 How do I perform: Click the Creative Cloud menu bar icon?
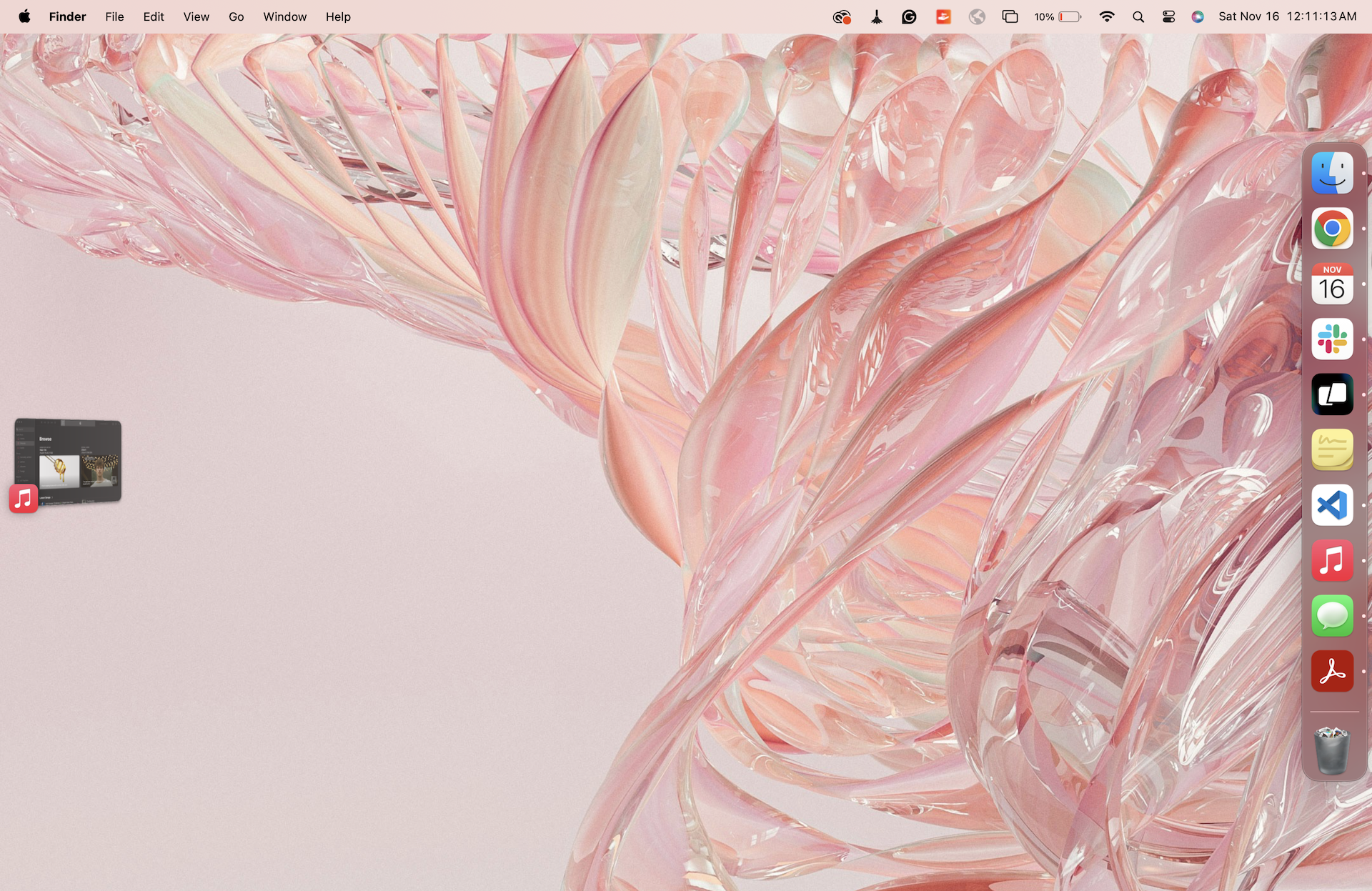coord(842,16)
